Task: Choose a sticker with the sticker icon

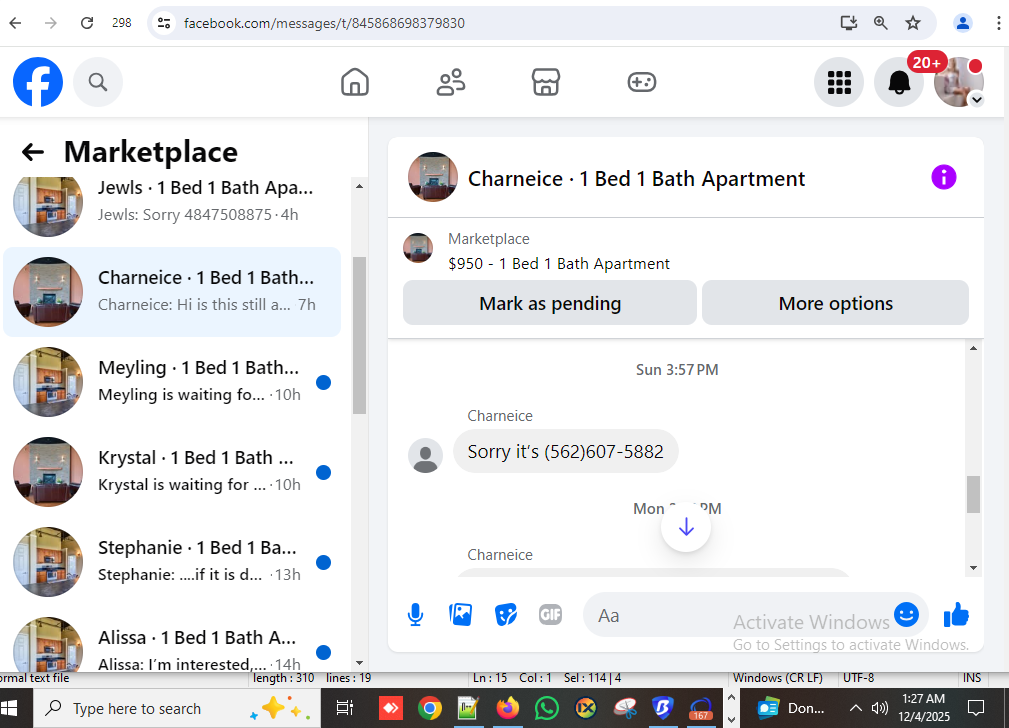Action: [x=506, y=615]
